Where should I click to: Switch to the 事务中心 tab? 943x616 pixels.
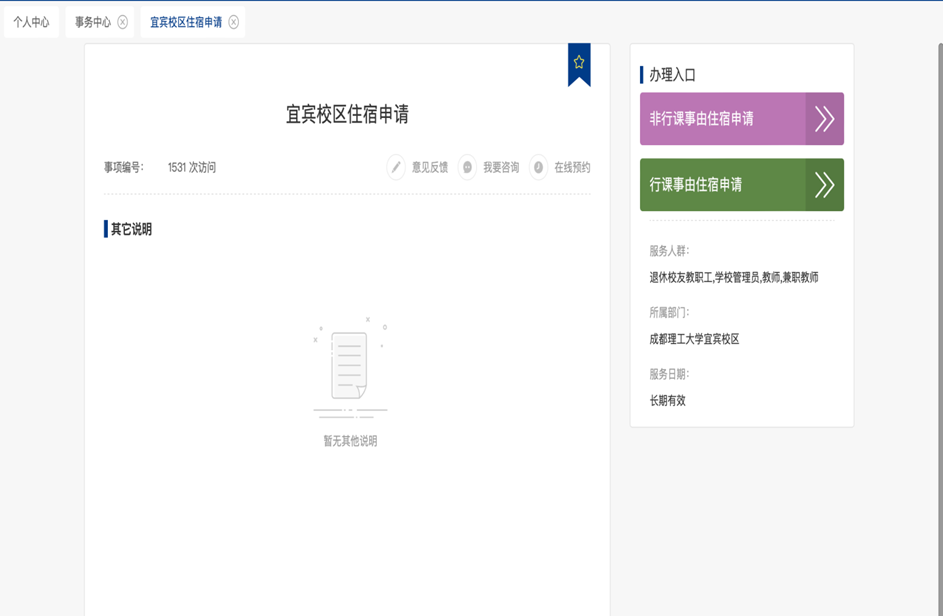click(x=93, y=22)
